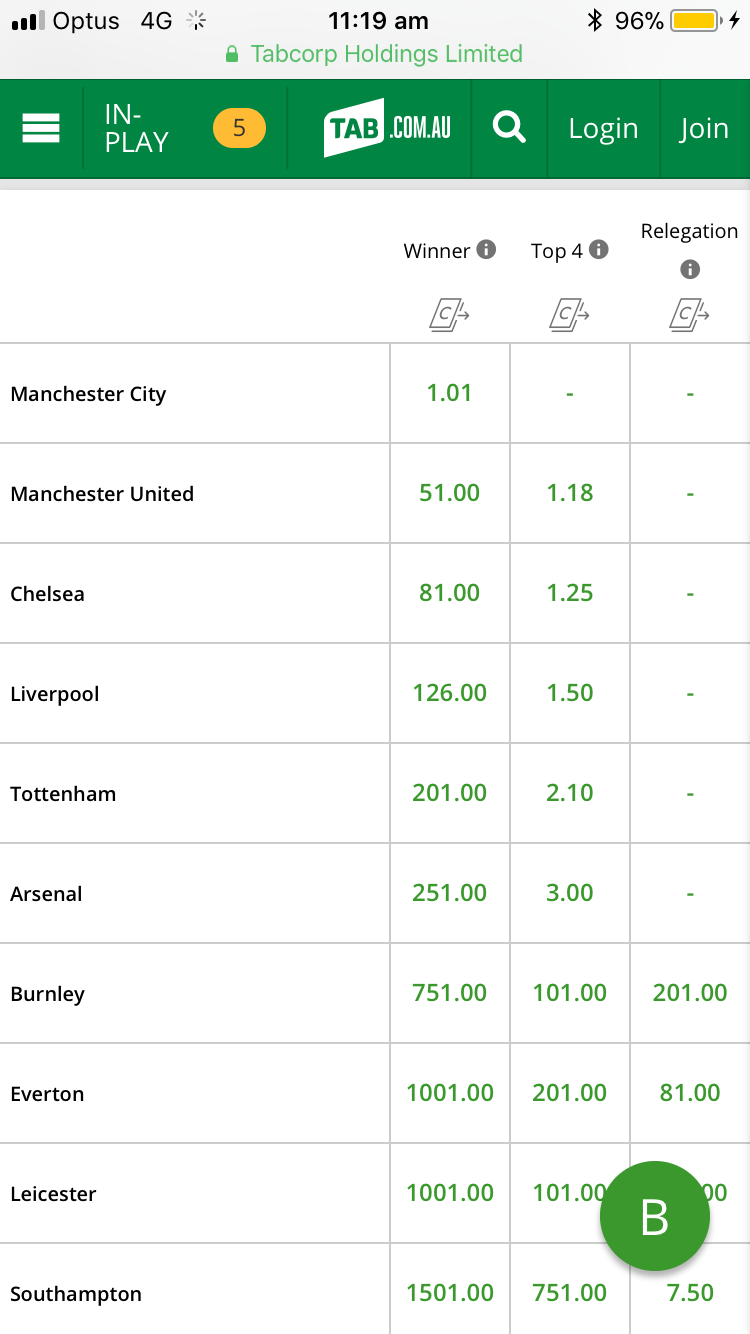Tap the cash-out icon under Top 4
Image resolution: width=750 pixels, height=1334 pixels.
tap(570, 316)
